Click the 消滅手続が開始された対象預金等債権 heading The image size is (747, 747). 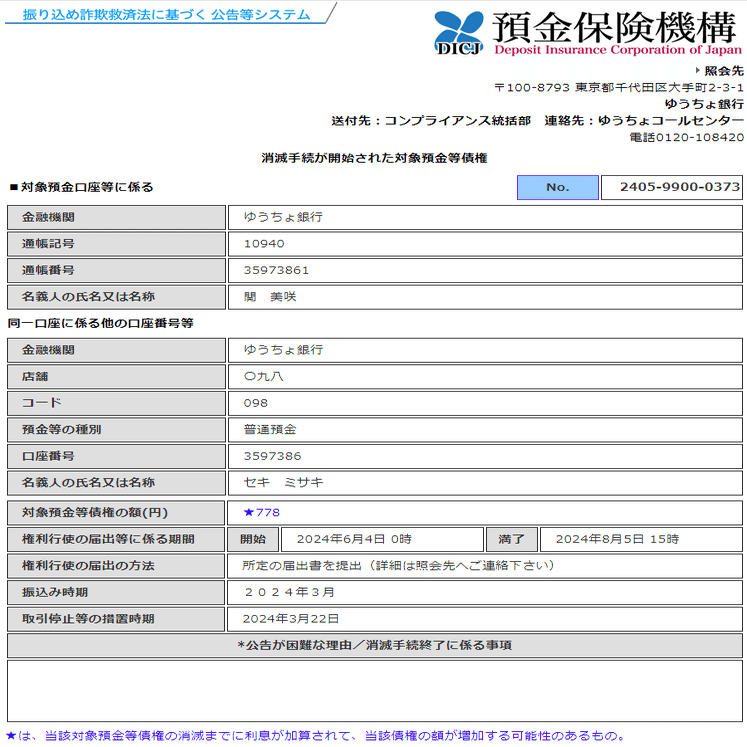coord(374,158)
